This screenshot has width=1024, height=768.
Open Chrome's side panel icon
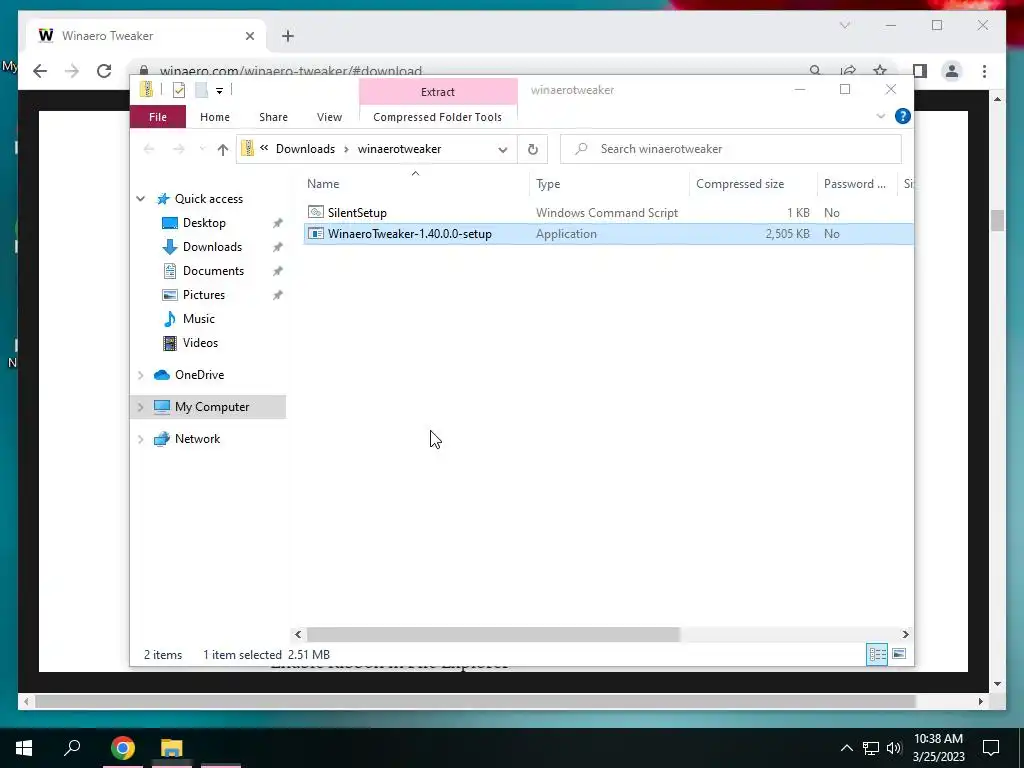click(920, 71)
